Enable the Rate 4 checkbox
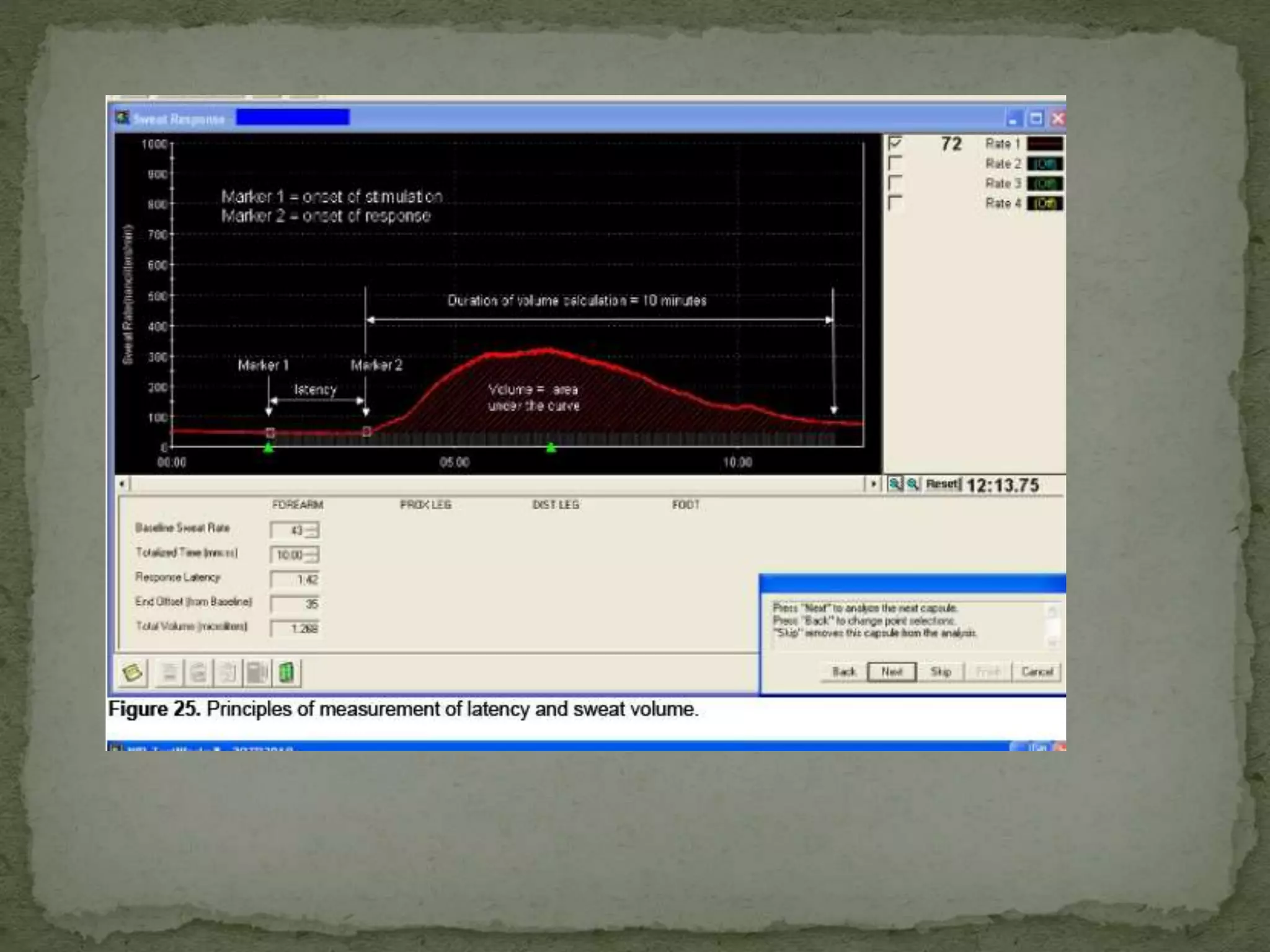 [x=895, y=203]
